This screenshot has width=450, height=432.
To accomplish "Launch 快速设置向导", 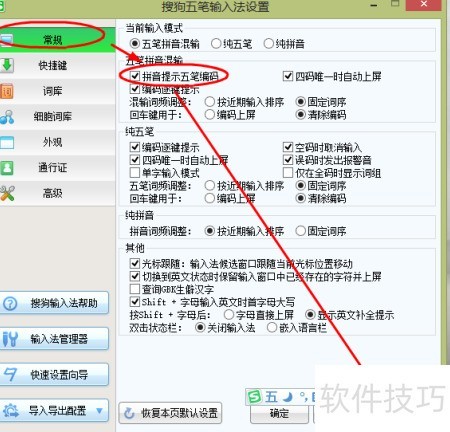I will [54, 375].
